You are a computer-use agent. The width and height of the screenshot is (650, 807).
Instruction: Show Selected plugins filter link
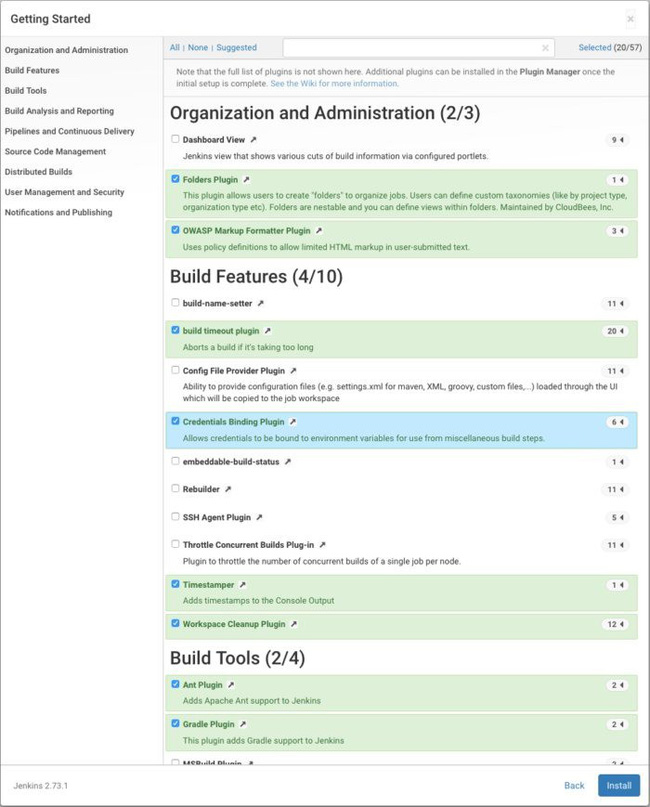coord(594,47)
